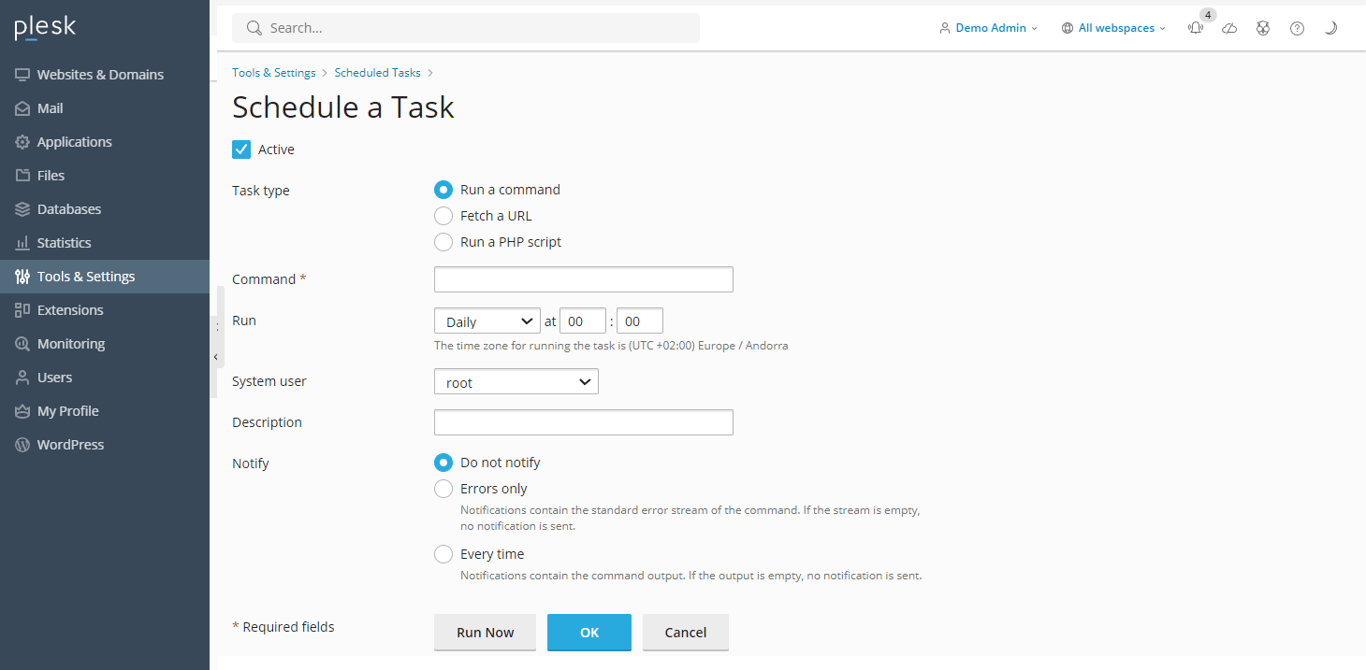Click the Plesk owl mascot icon
The width and height of the screenshot is (1366, 670).
pos(1263,28)
